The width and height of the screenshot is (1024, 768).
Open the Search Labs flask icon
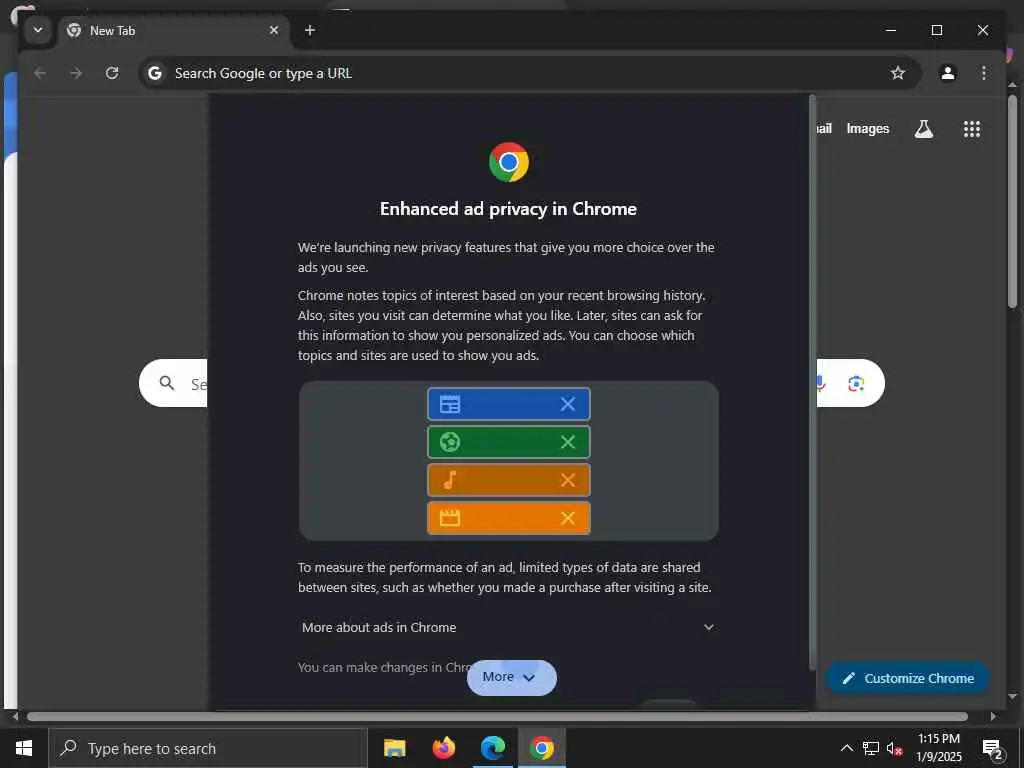923,129
